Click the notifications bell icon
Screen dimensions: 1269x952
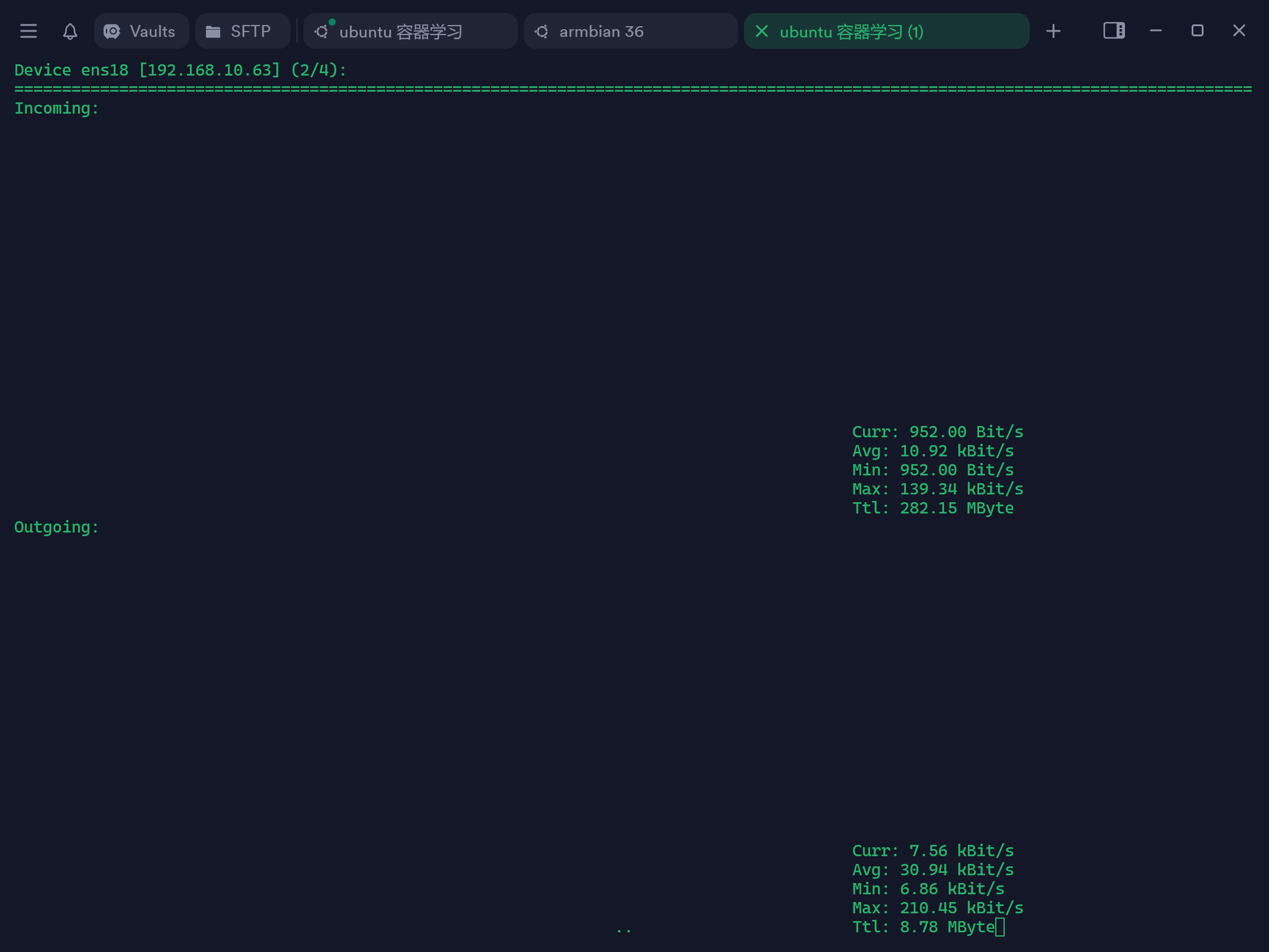(70, 31)
